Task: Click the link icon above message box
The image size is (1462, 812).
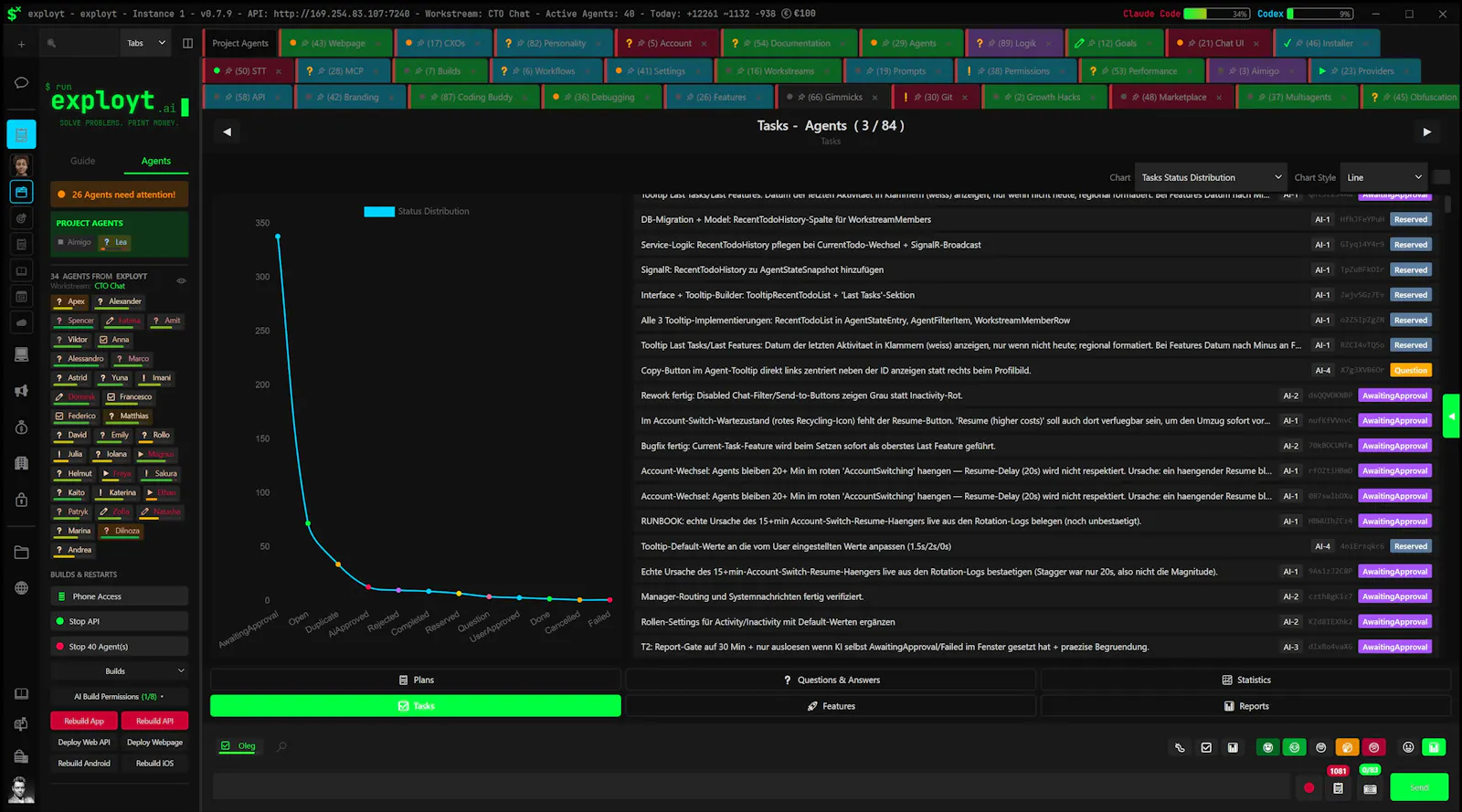Action: tap(1180, 747)
